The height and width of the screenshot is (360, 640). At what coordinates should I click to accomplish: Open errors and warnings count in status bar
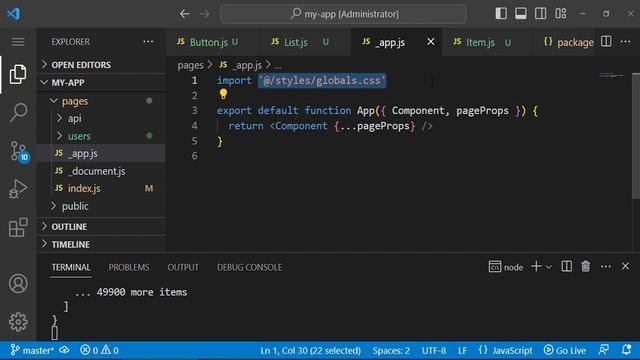99,350
